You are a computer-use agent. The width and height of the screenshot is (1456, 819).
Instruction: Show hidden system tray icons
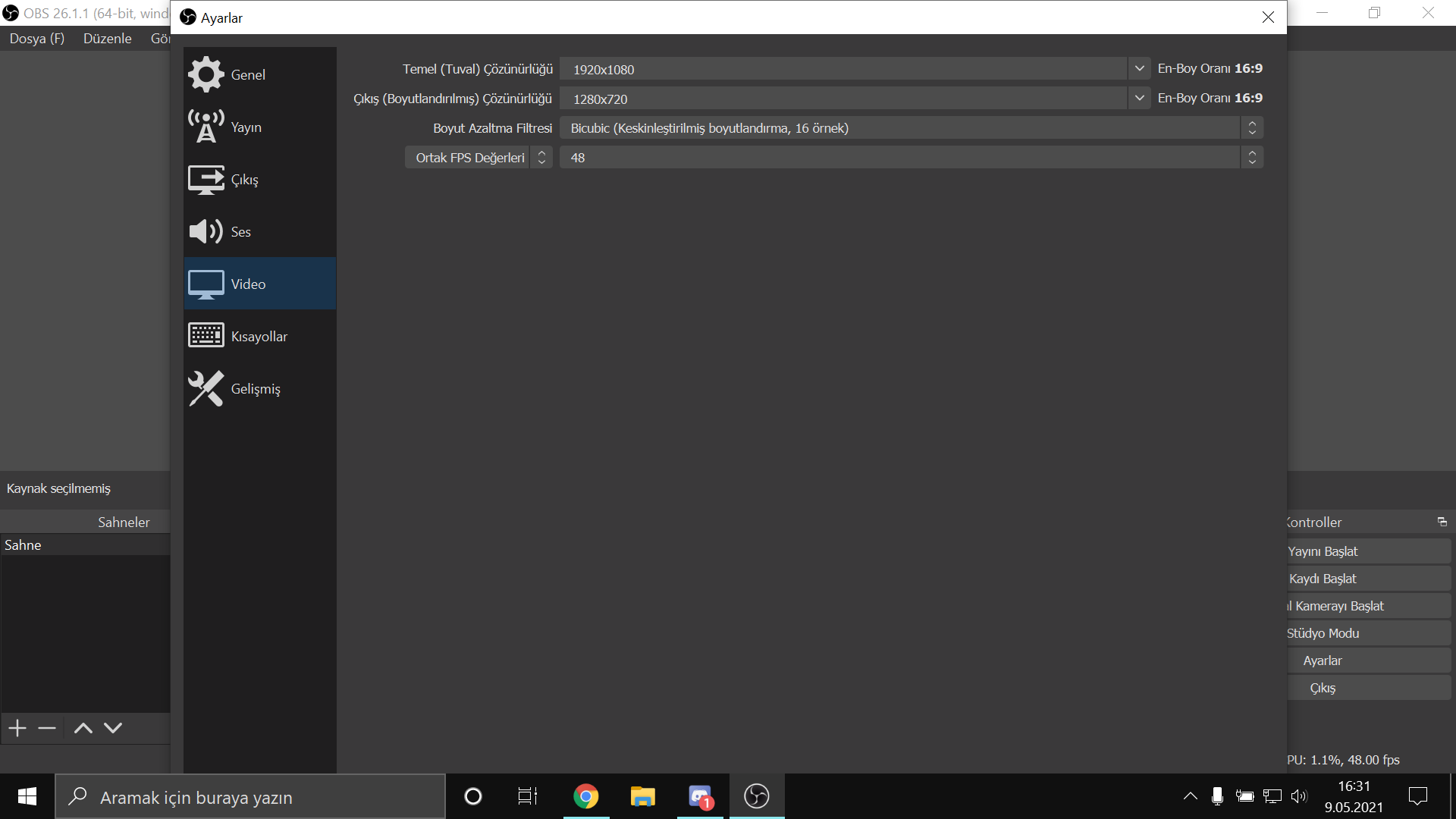(x=1191, y=796)
